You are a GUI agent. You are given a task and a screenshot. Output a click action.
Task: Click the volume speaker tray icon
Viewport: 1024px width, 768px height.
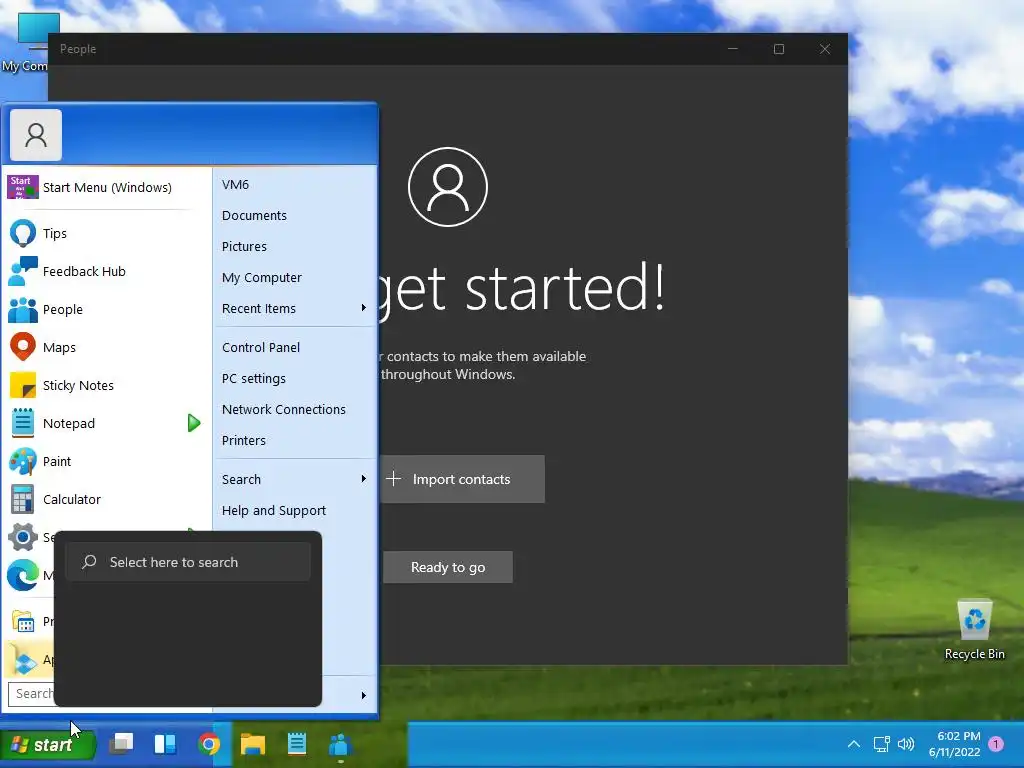(906, 744)
